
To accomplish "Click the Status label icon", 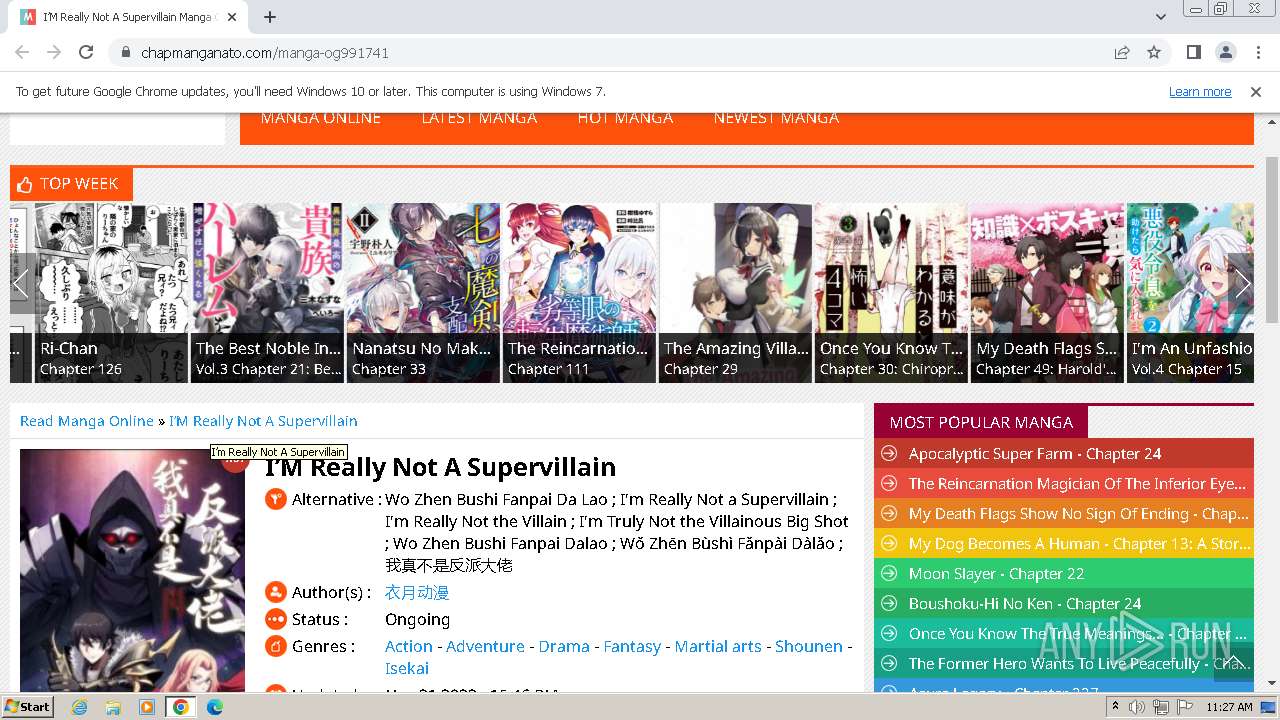I will click(276, 620).
